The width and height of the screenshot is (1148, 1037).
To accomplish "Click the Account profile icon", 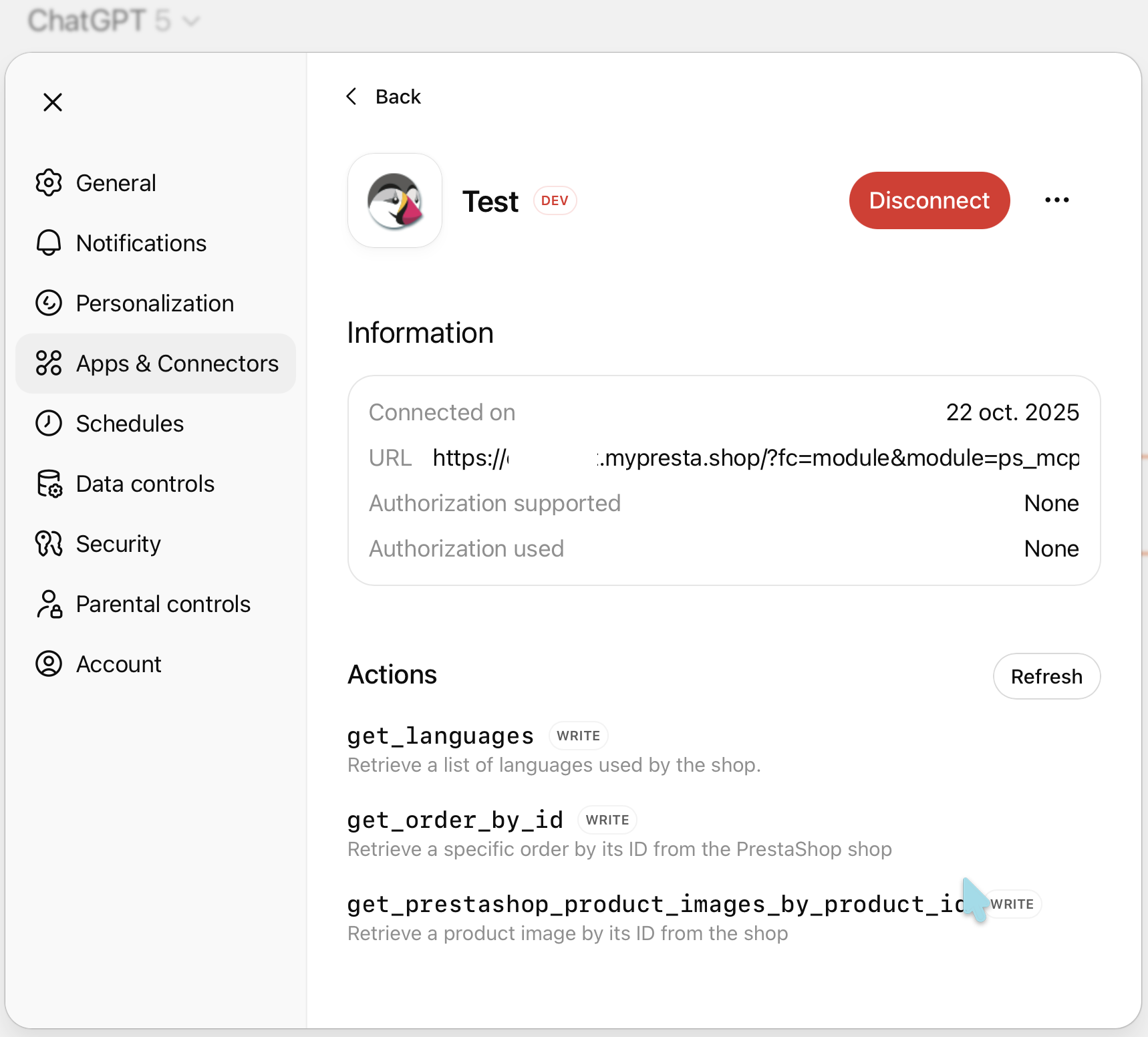I will click(49, 664).
